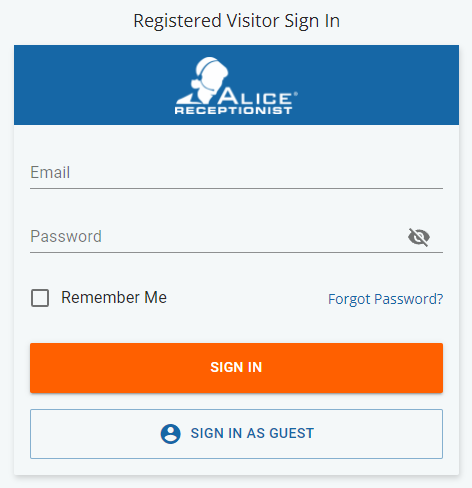Screen dimensions: 472x488
Task: Click the Registered Visitor Sign In heading
Action: 236,21
